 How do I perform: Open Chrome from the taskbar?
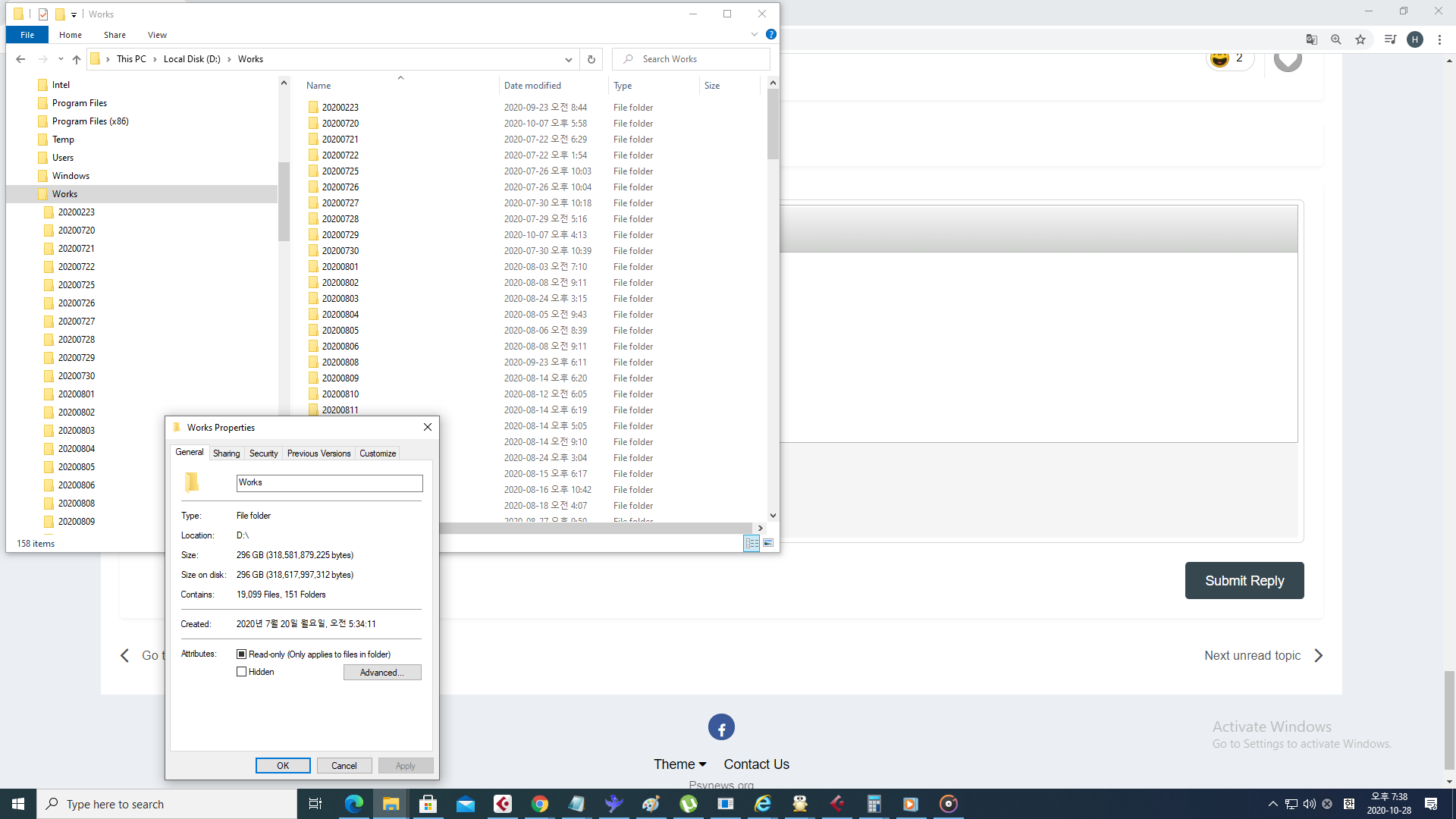click(539, 804)
